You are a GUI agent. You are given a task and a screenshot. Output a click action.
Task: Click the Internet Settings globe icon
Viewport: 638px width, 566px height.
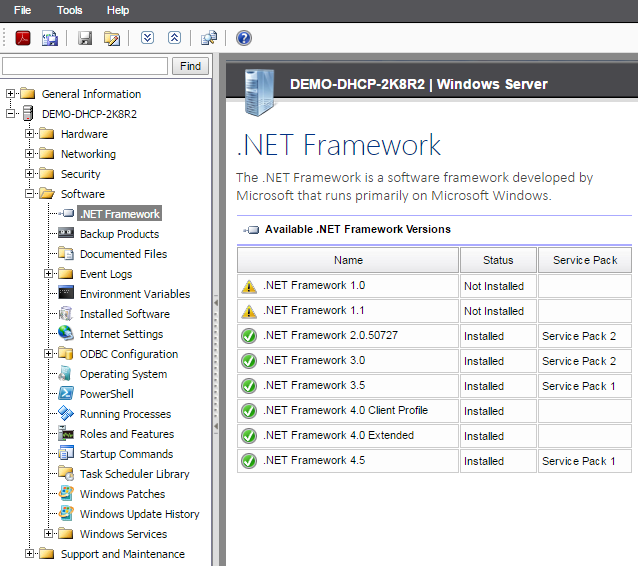coord(66,333)
